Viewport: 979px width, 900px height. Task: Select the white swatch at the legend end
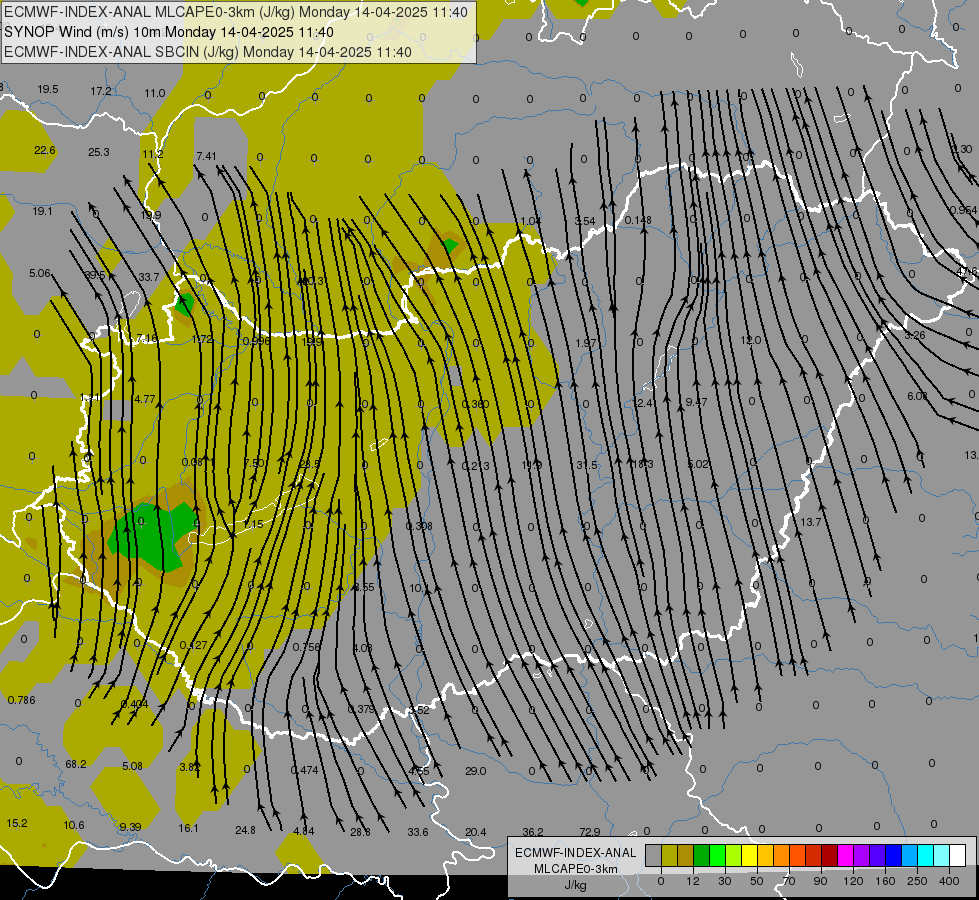pos(958,855)
